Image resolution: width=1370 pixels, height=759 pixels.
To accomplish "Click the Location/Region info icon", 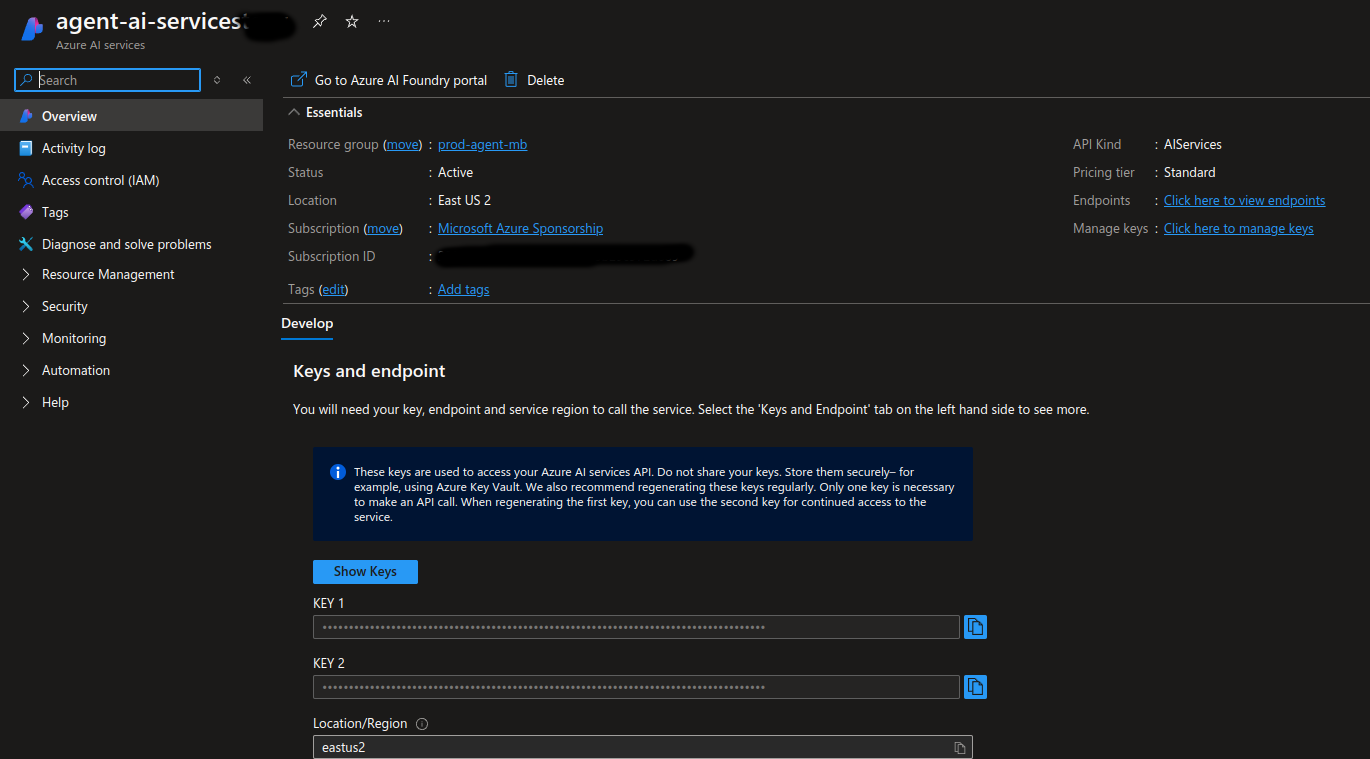I will click(x=422, y=724).
